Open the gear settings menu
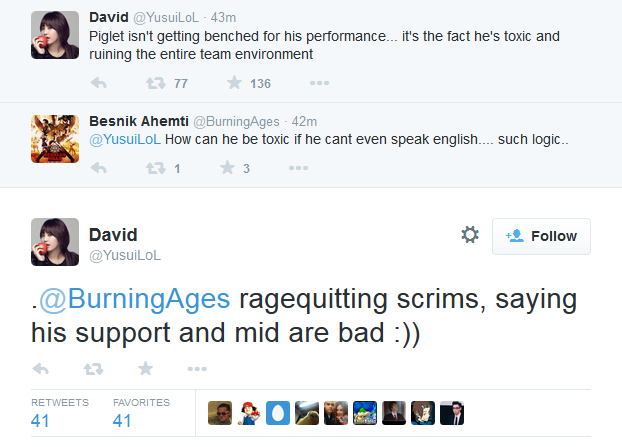The image size is (622, 447). coord(469,235)
